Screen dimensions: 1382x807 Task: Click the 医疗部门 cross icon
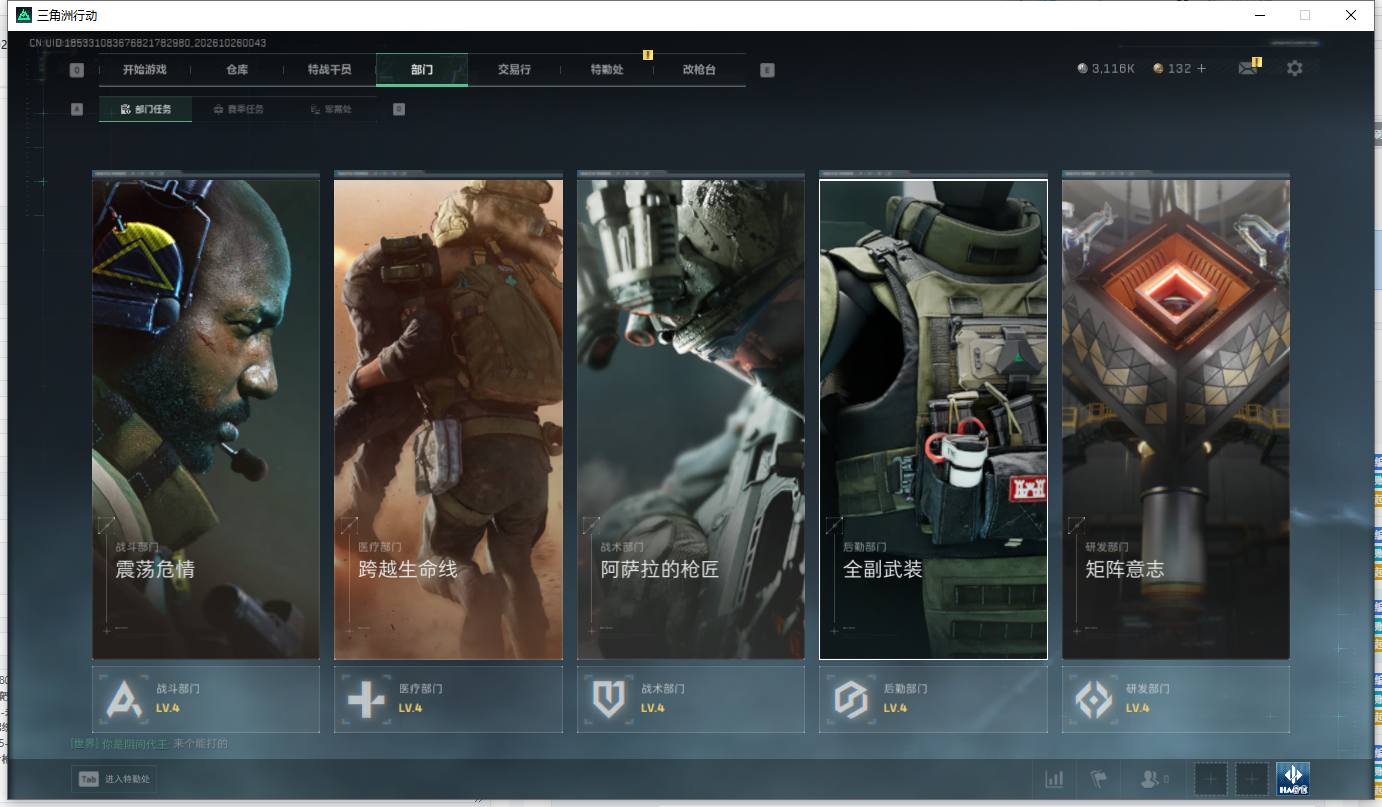coord(366,699)
